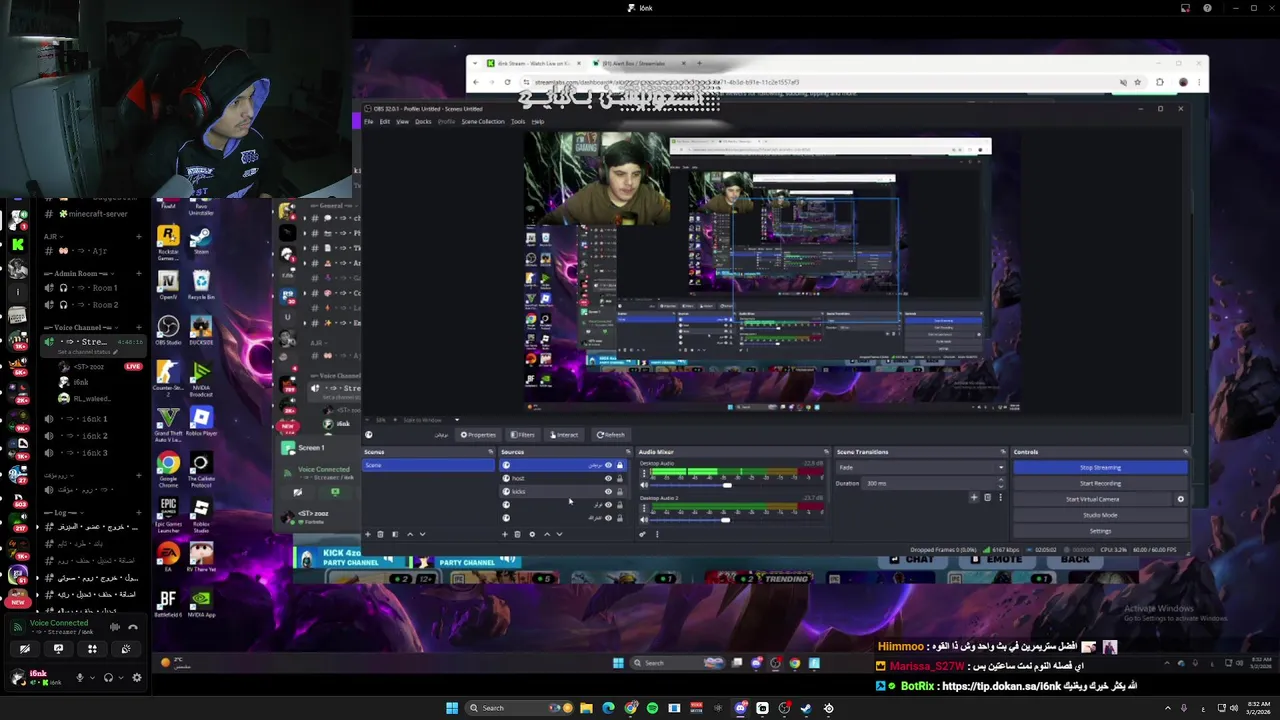
Task: Click Properties button above OBS Sources
Action: 478,435
